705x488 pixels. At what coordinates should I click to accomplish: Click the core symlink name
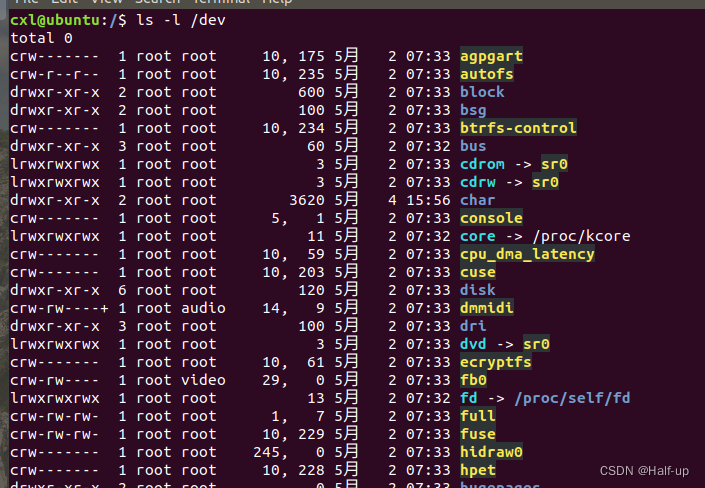tap(477, 236)
